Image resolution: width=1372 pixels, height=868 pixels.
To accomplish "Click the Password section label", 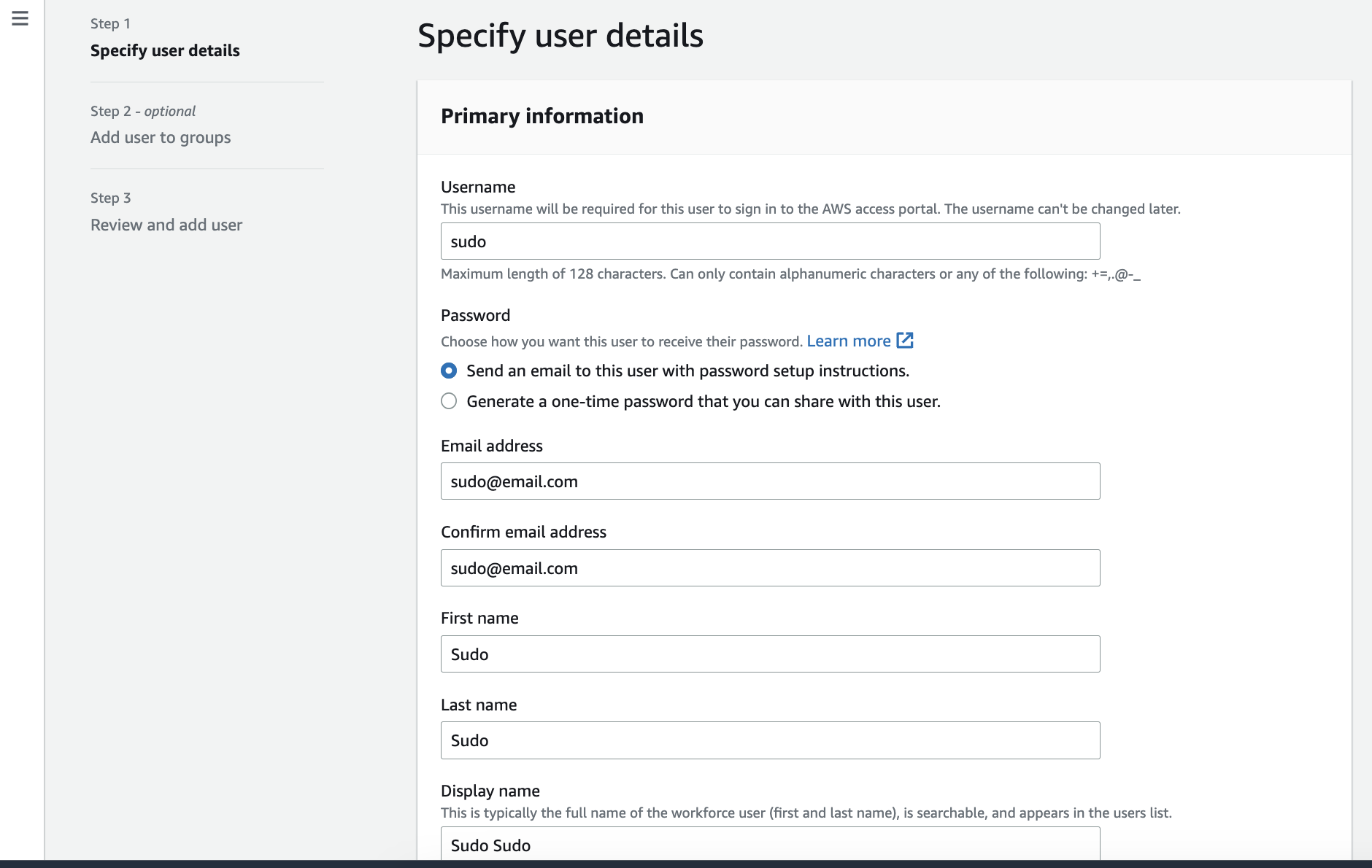I will click(475, 316).
